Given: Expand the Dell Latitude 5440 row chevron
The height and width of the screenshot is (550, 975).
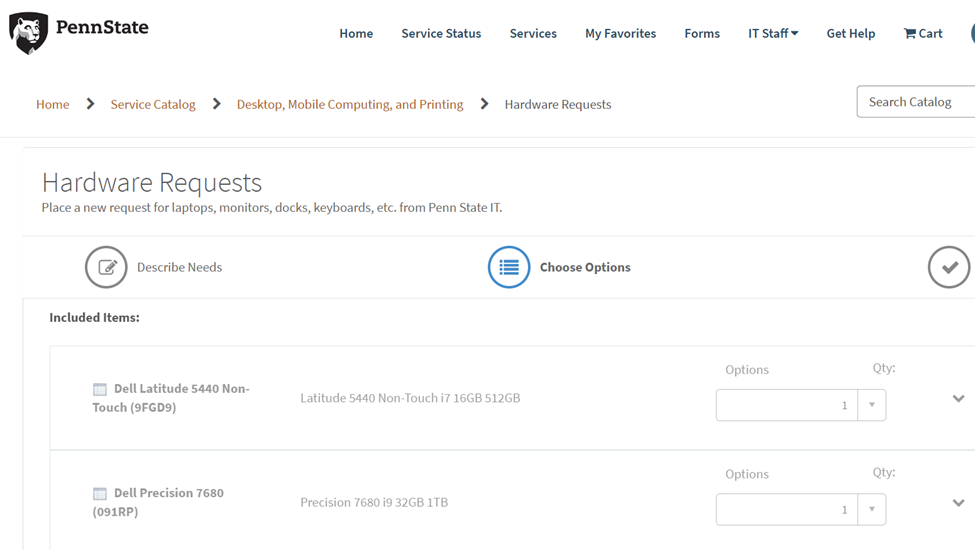Looking at the screenshot, I should [958, 398].
